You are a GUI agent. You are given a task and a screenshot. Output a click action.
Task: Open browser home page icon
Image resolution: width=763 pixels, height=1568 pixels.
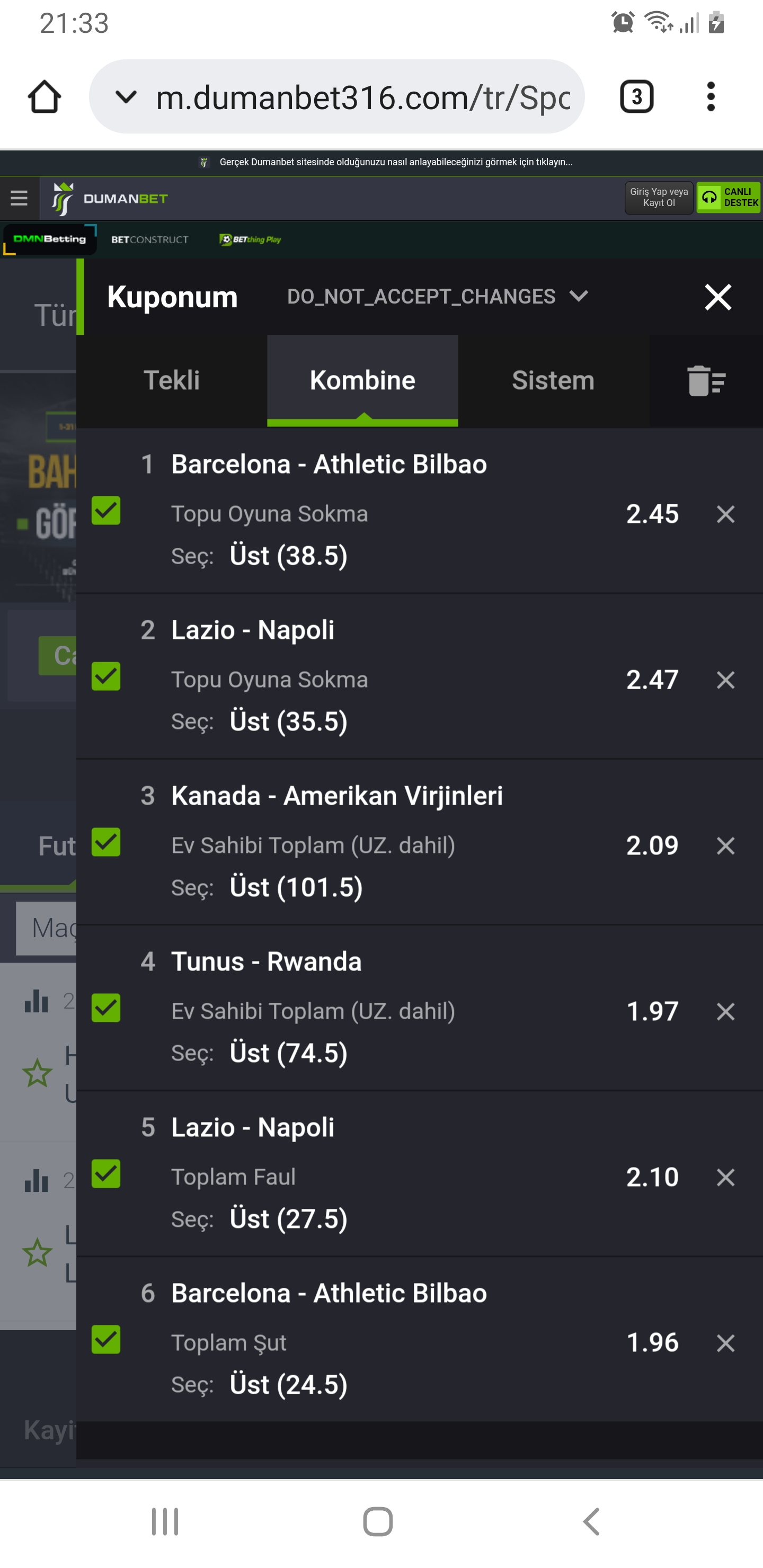[x=45, y=97]
